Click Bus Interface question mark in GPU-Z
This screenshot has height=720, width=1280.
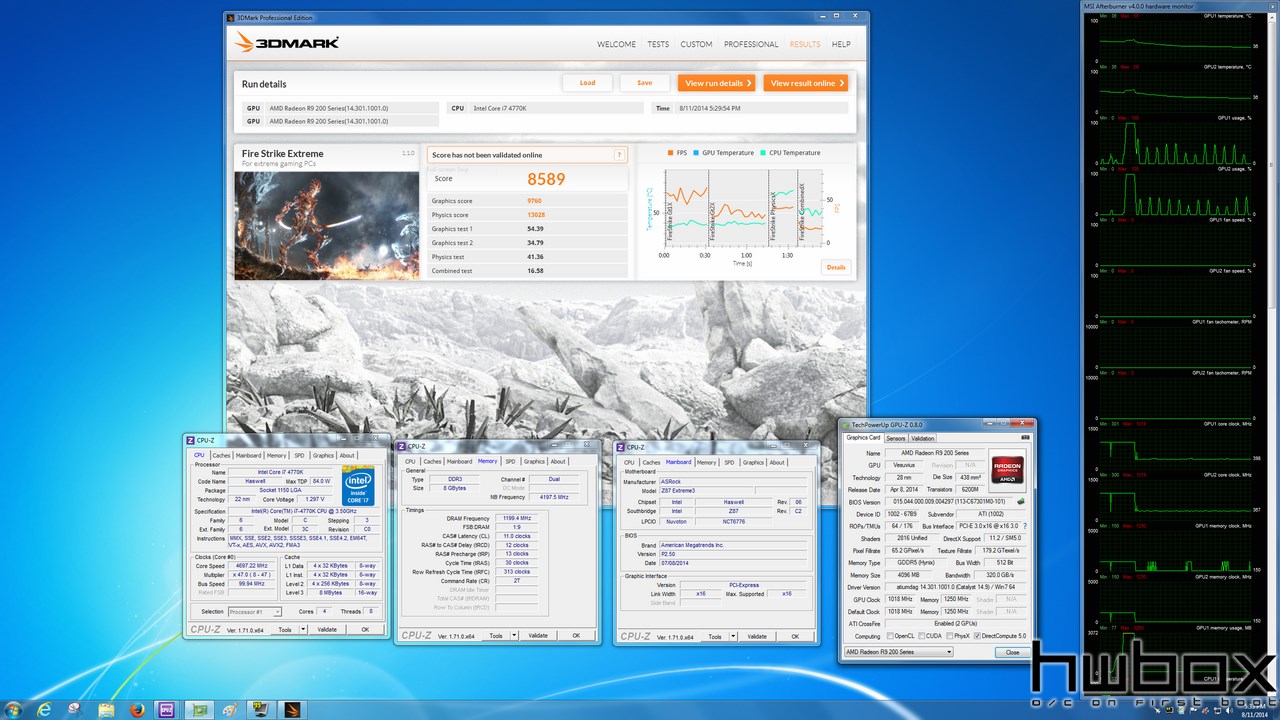1025,525
